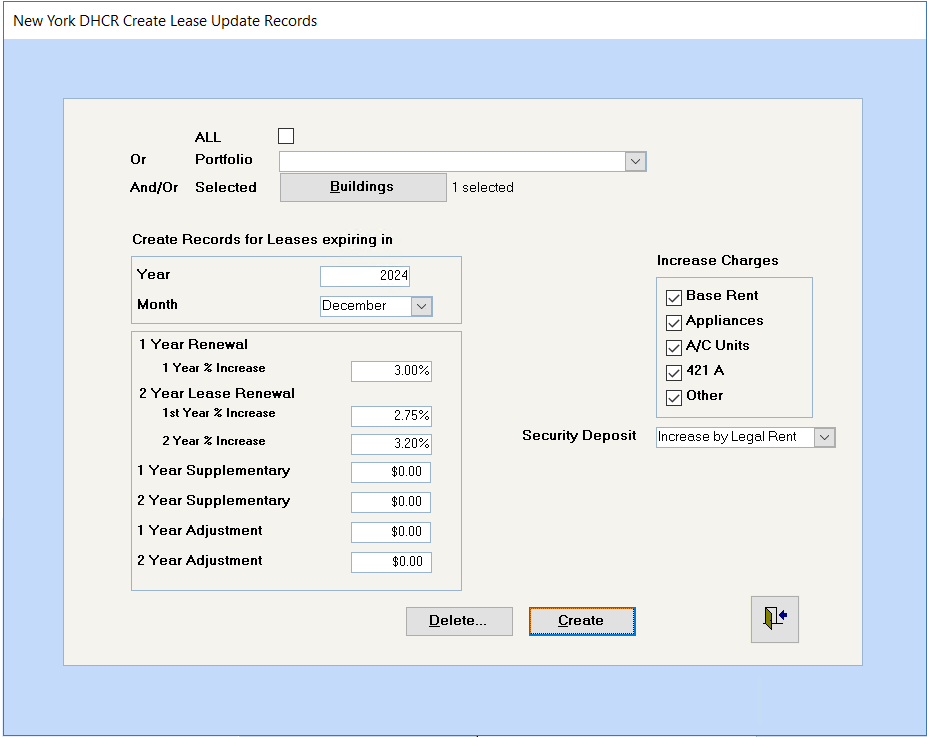The width and height of the screenshot is (927, 737).
Task: Click the Create button
Action: (582, 621)
